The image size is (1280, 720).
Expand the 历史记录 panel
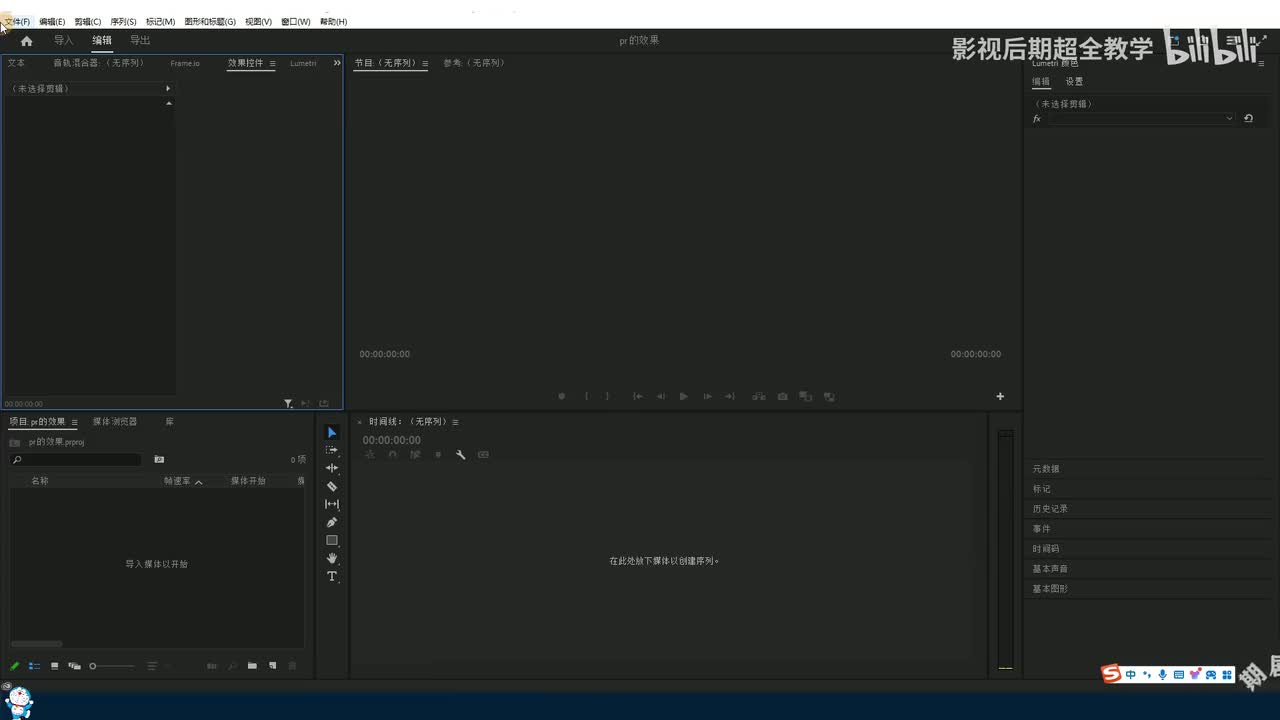[x=1050, y=509]
